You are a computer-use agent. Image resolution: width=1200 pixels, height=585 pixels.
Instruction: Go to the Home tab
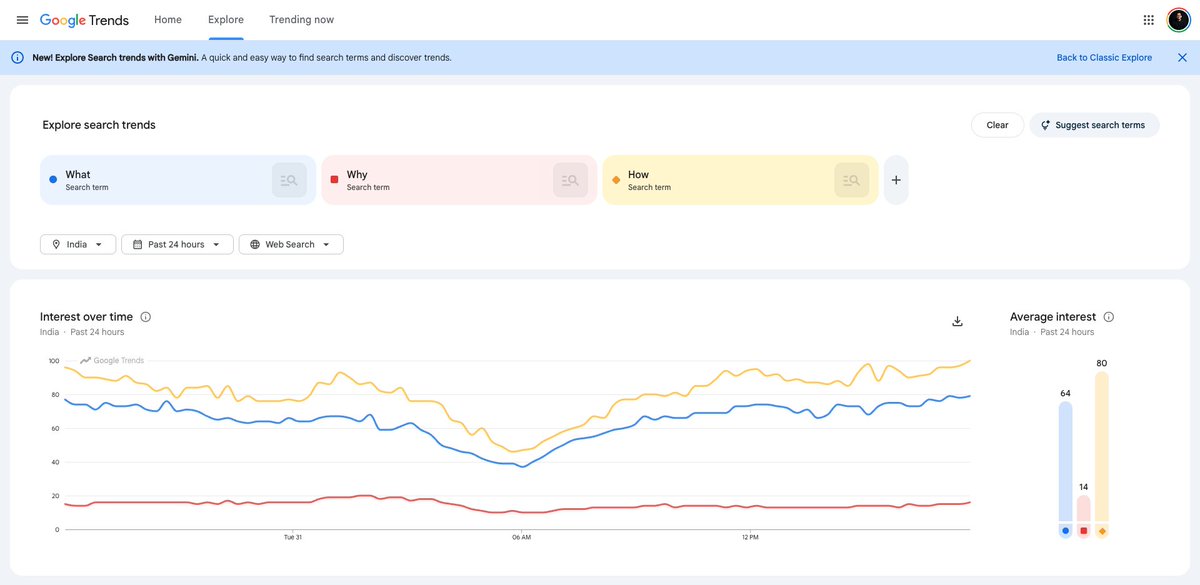click(168, 20)
